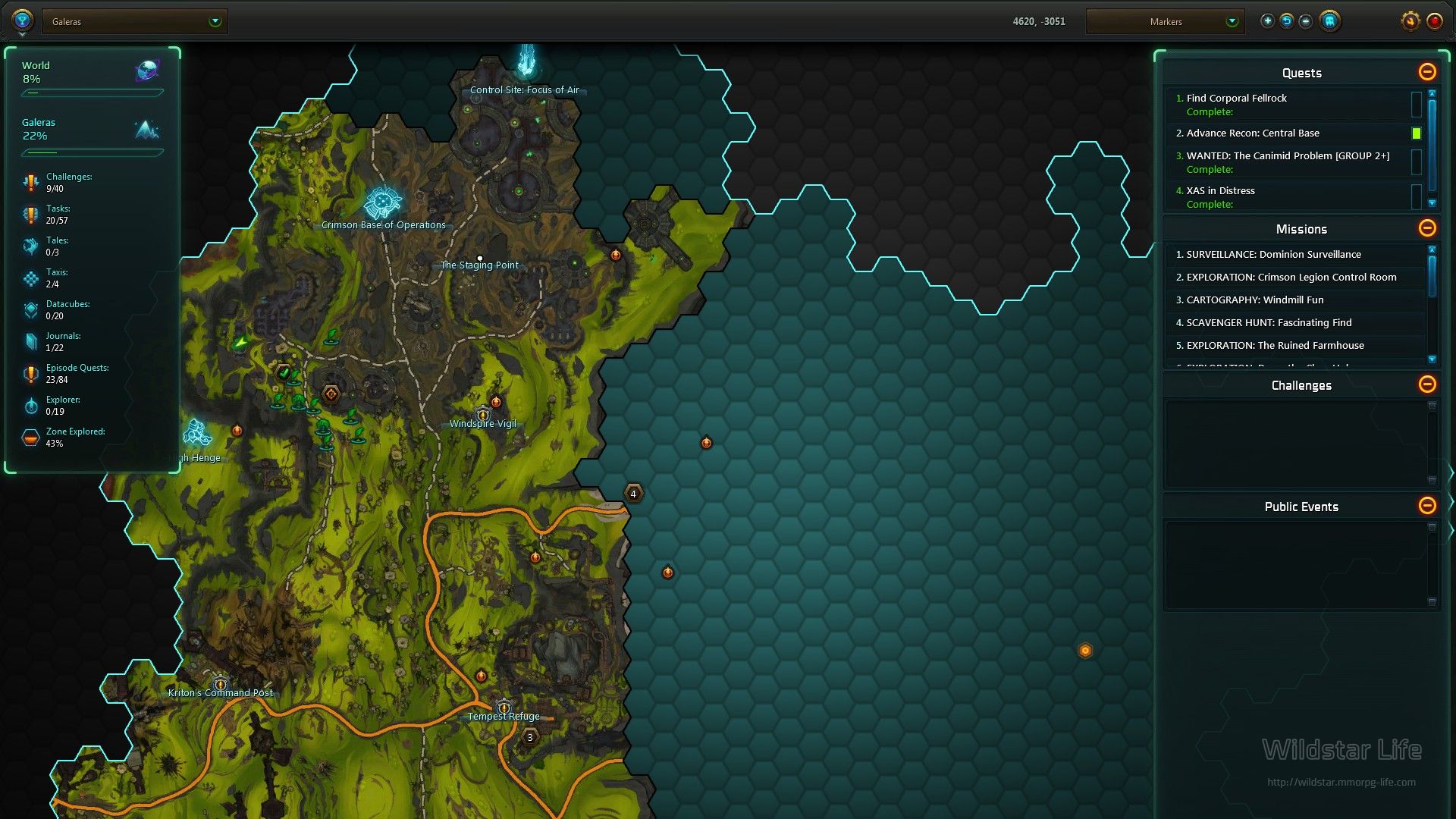Click Control Site: Focus of Air crystal
Viewport: 1456px width, 819px height.
tap(526, 61)
